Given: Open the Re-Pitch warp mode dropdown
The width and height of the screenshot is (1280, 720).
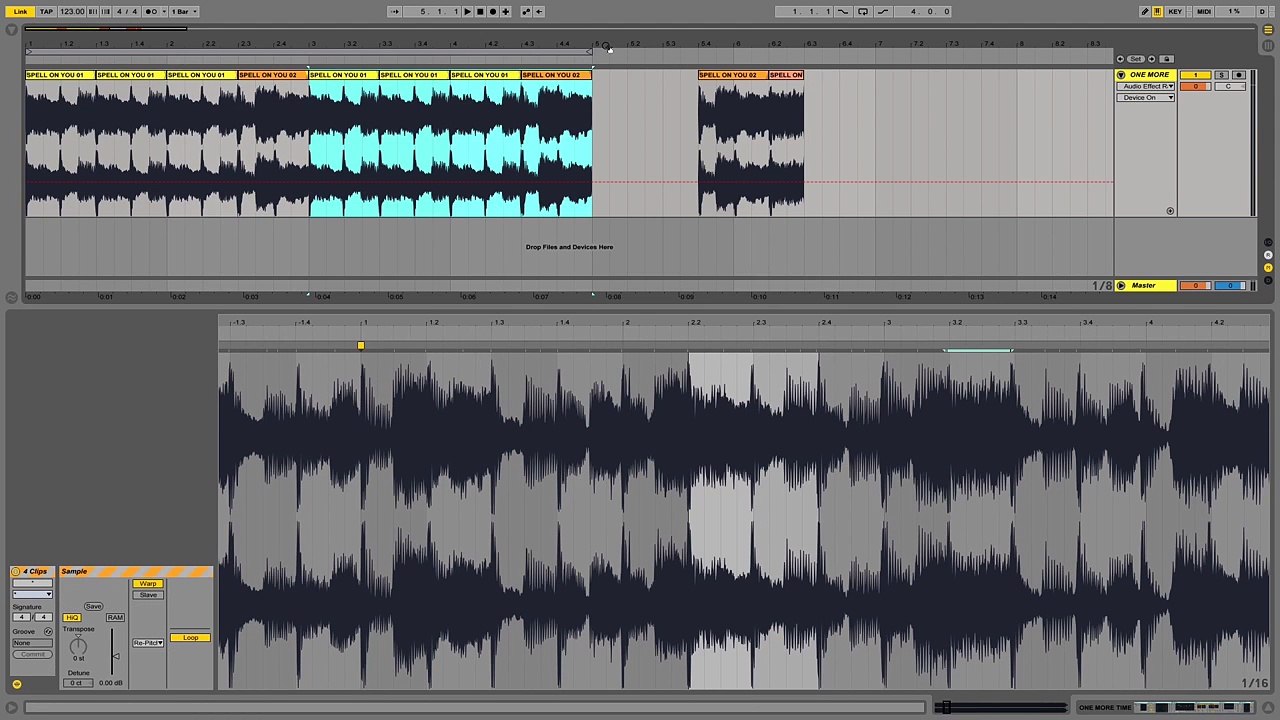Looking at the screenshot, I should pos(148,642).
